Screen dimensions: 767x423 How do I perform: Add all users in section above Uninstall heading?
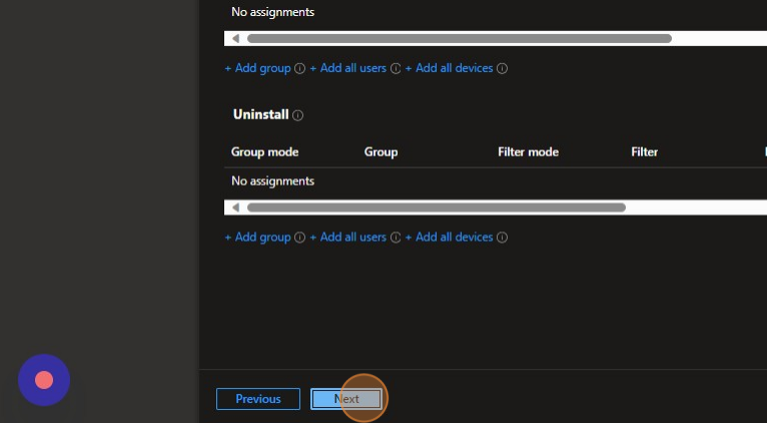click(x=348, y=69)
